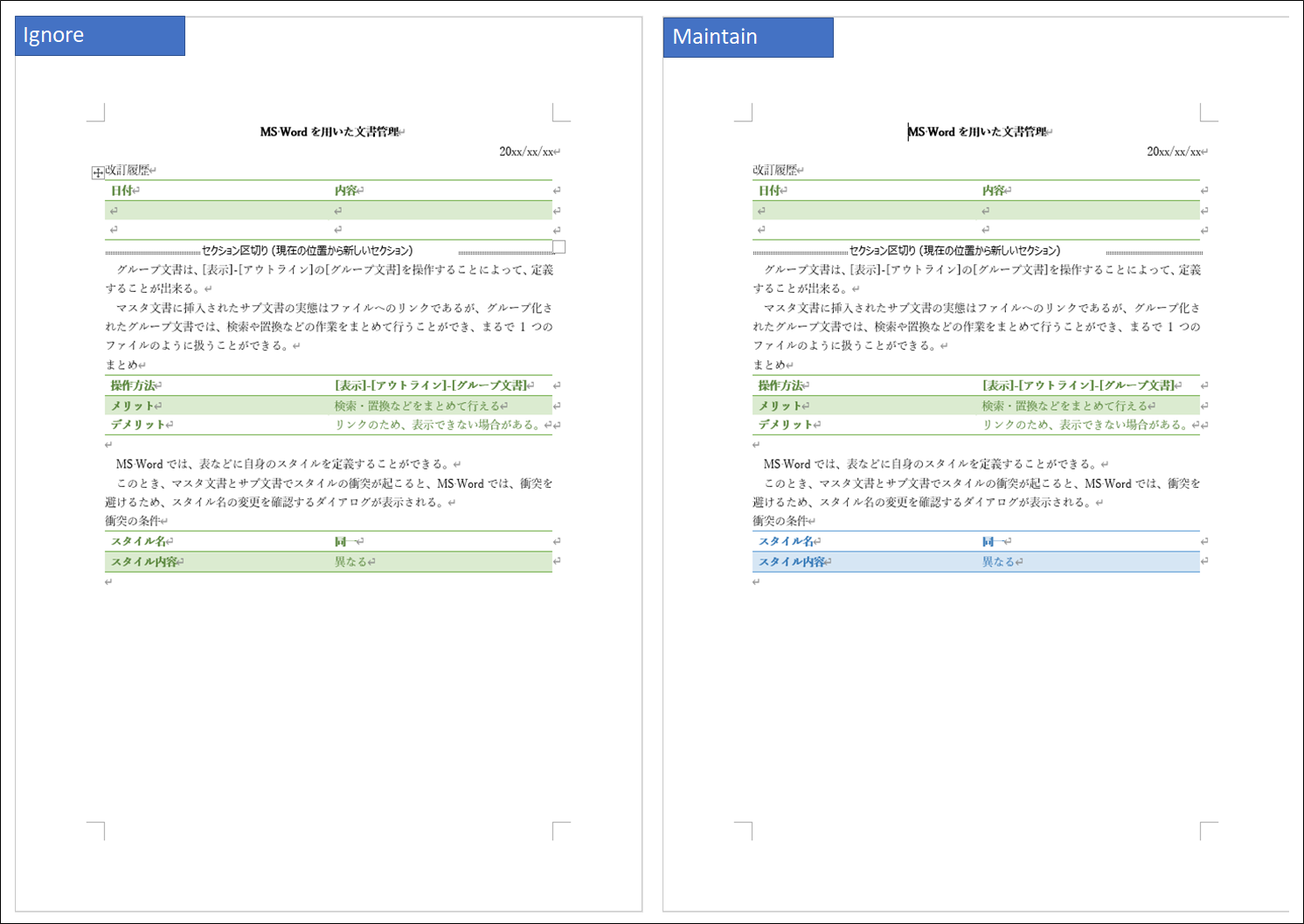The image size is (1304, 924).
Task: Click '改訂履歴' heading in the Ignore page
Action: [x=128, y=170]
